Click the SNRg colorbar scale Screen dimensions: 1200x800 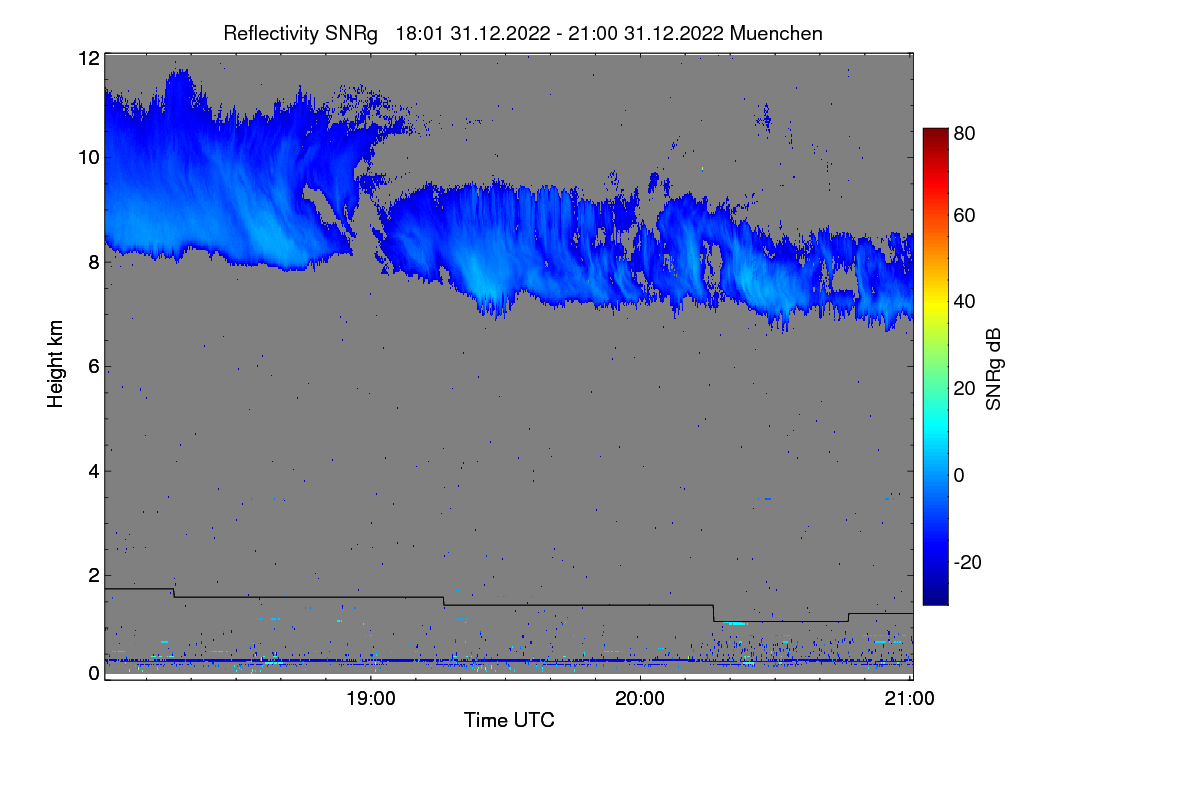point(934,366)
